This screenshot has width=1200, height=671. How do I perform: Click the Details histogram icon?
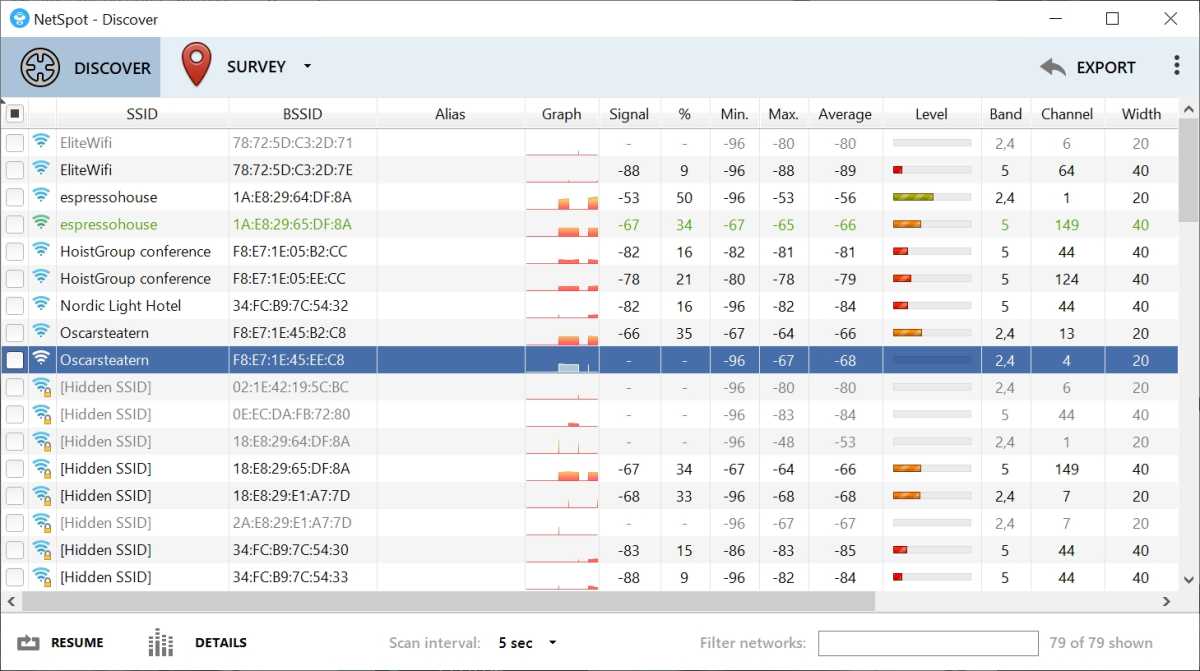pyautogui.click(x=160, y=642)
